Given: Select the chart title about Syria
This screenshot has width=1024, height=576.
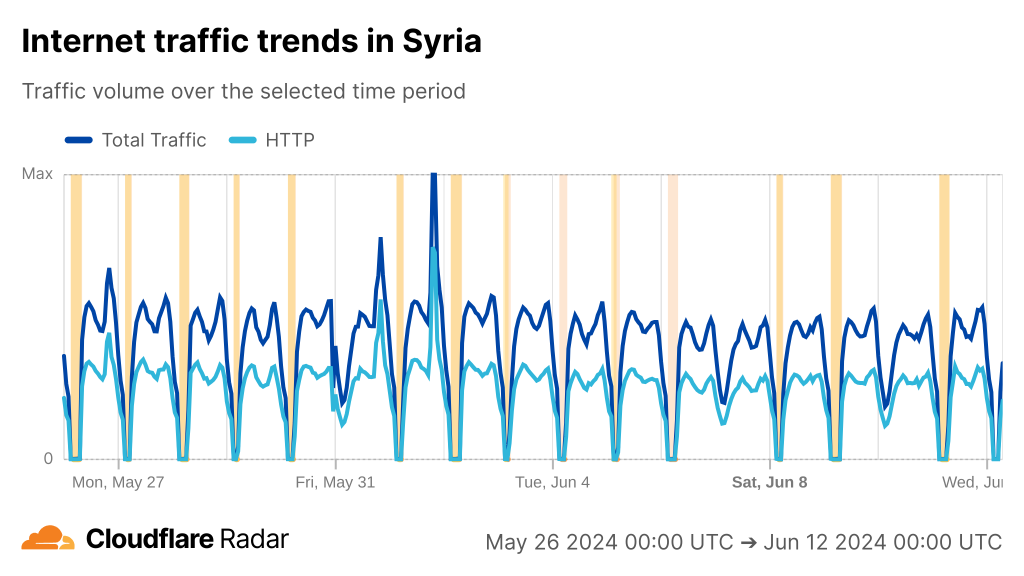Looking at the screenshot, I should (251, 41).
